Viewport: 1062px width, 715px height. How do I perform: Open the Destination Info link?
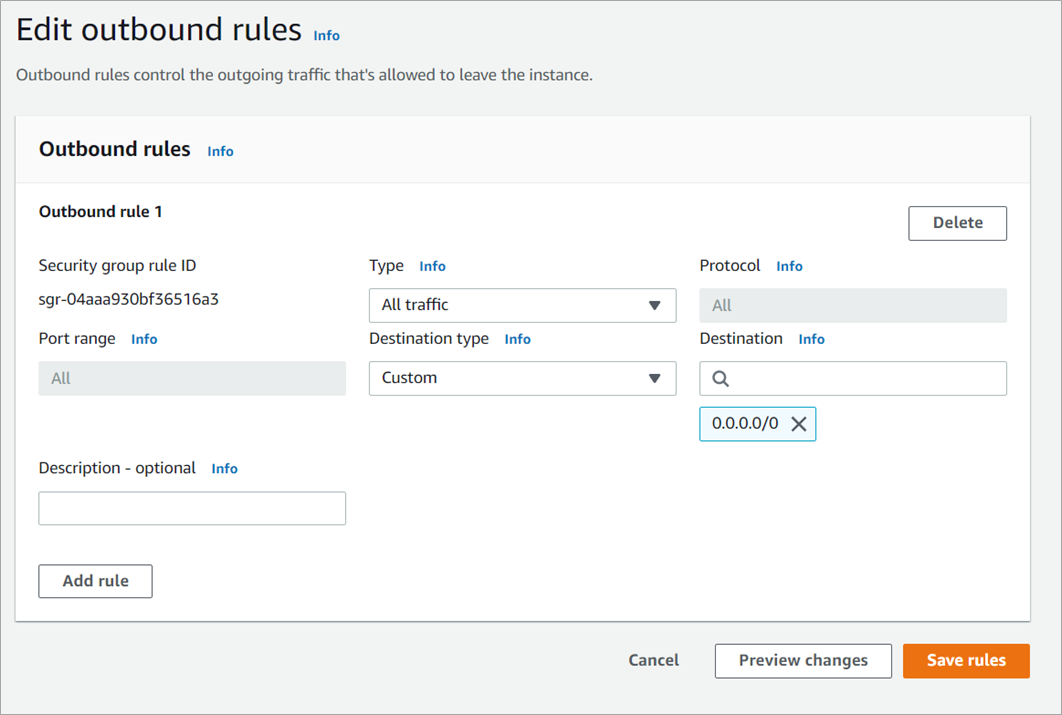pos(811,340)
